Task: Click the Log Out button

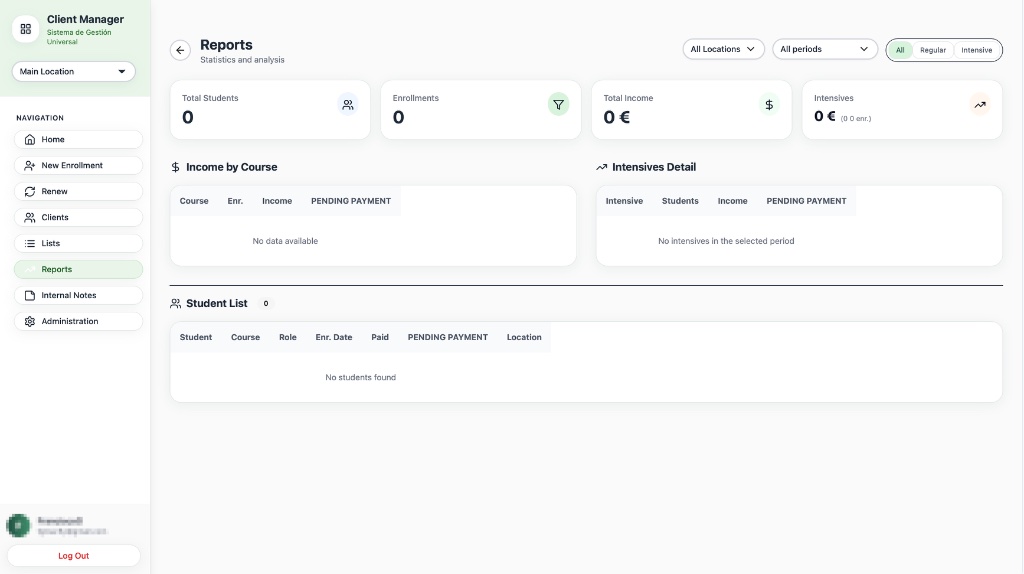Action: pyautogui.click(x=74, y=556)
